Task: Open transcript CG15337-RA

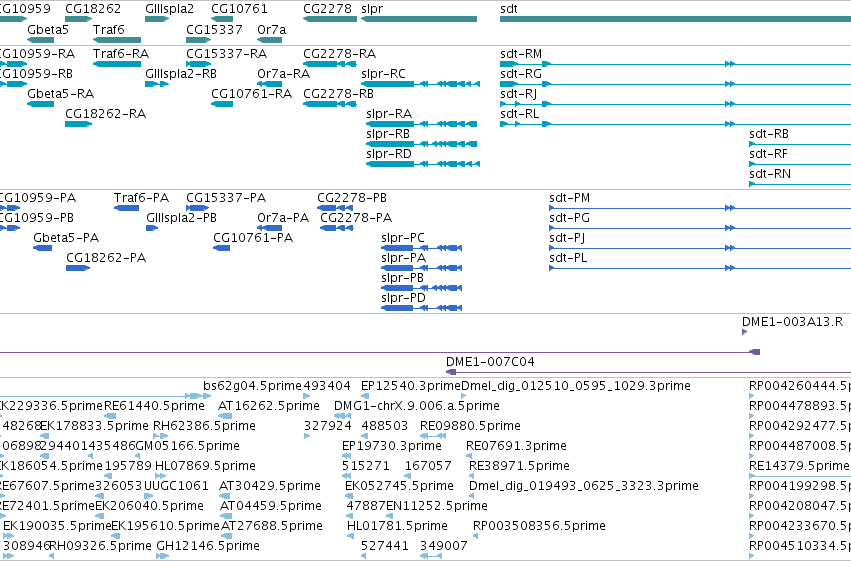Action: [226, 54]
